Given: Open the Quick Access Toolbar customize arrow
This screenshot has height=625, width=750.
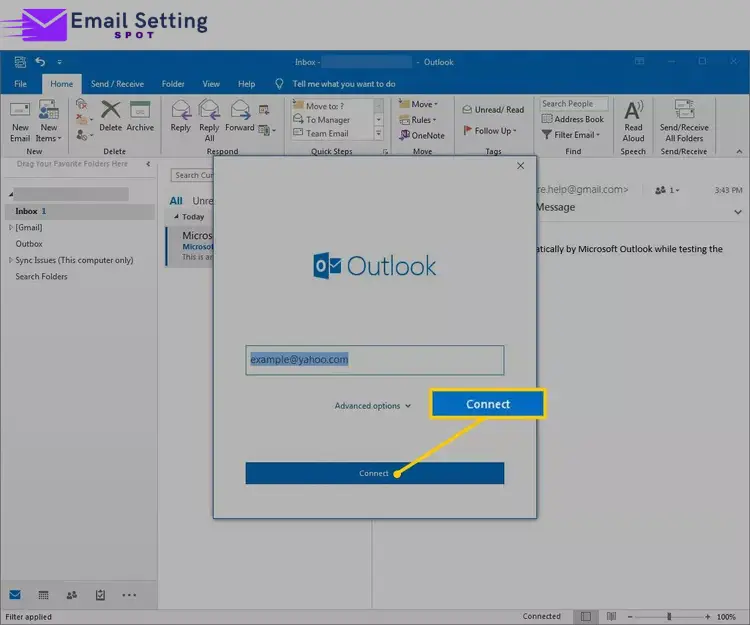Looking at the screenshot, I should click(x=59, y=62).
